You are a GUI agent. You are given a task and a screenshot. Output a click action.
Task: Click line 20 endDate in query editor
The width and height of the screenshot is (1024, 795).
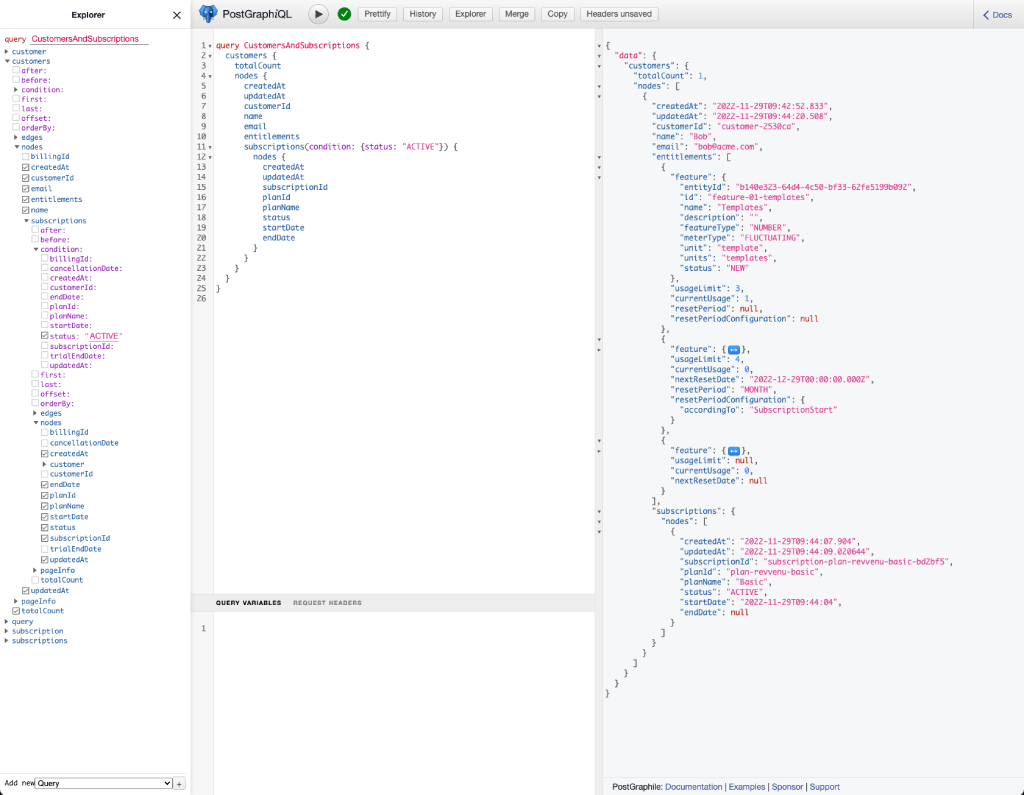point(279,238)
